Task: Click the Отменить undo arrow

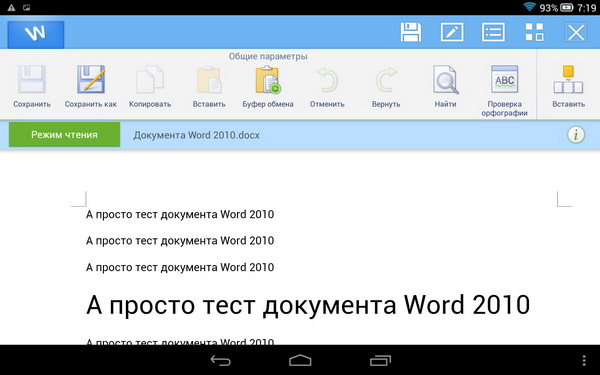Action: (x=327, y=86)
